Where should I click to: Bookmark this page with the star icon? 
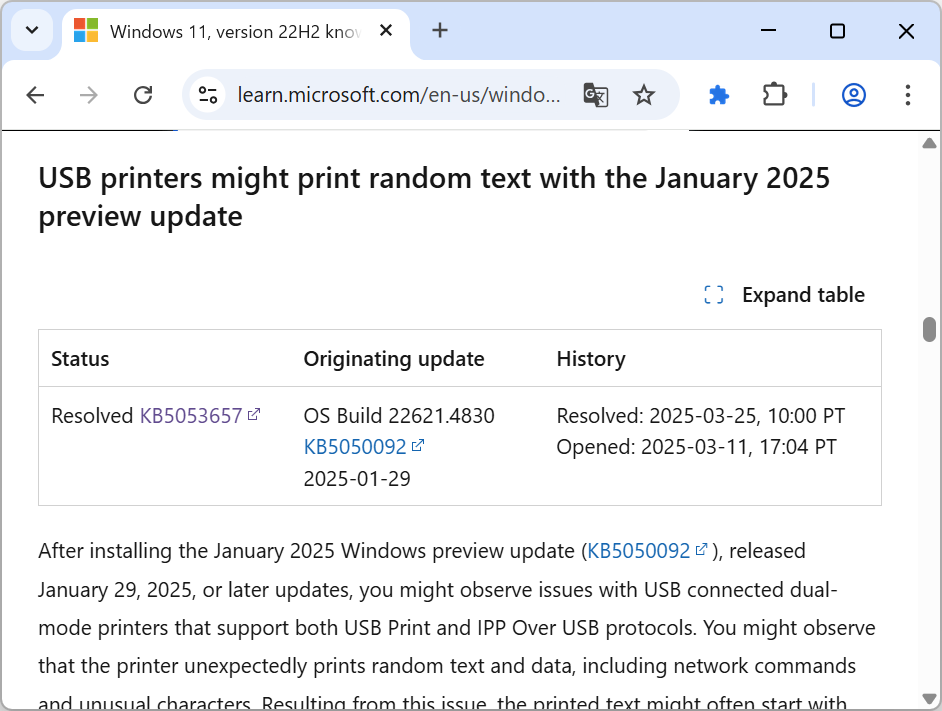coord(644,95)
